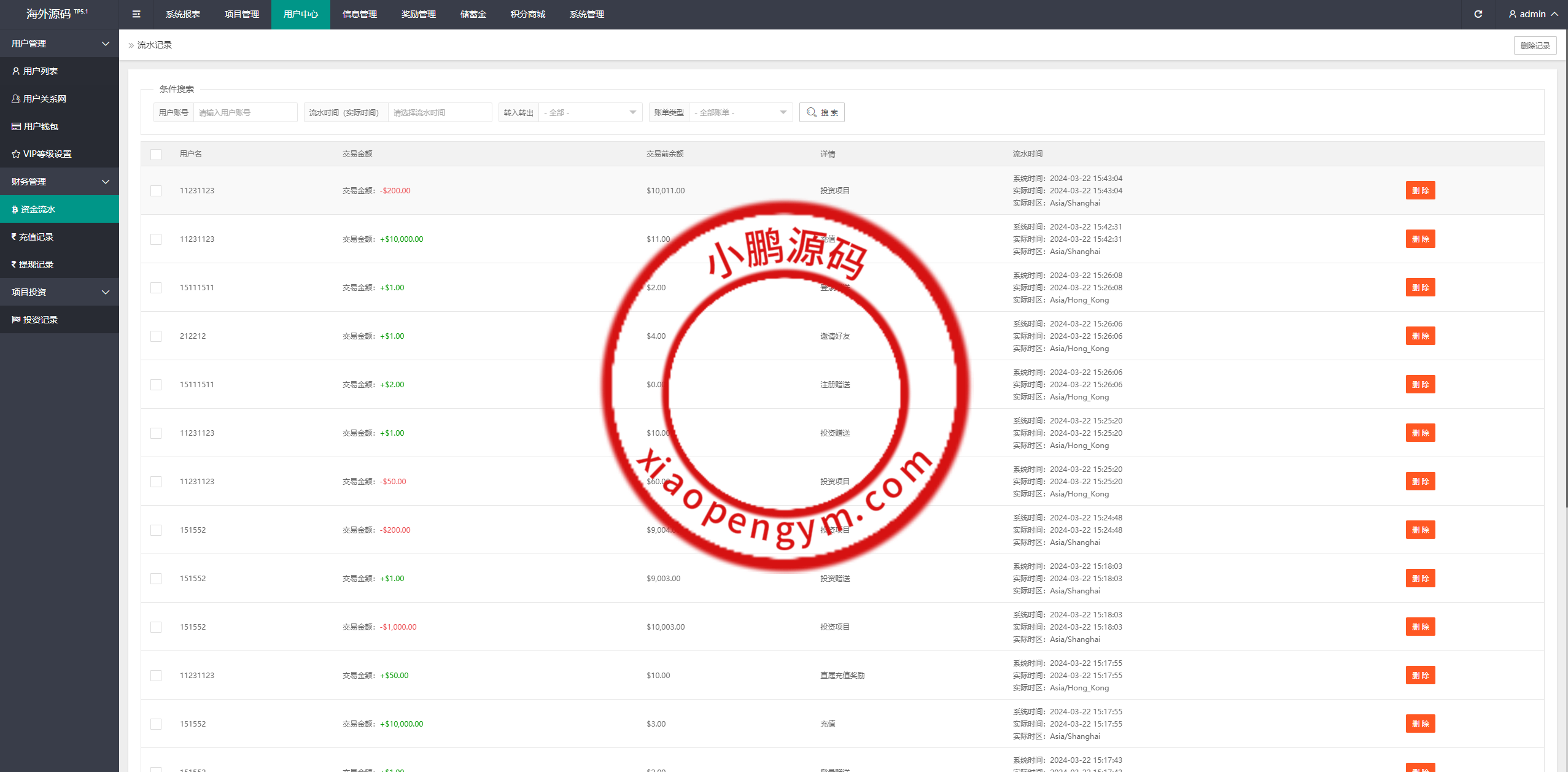Check the 212212 row checkbox
The width and height of the screenshot is (1568, 772).
156,336
